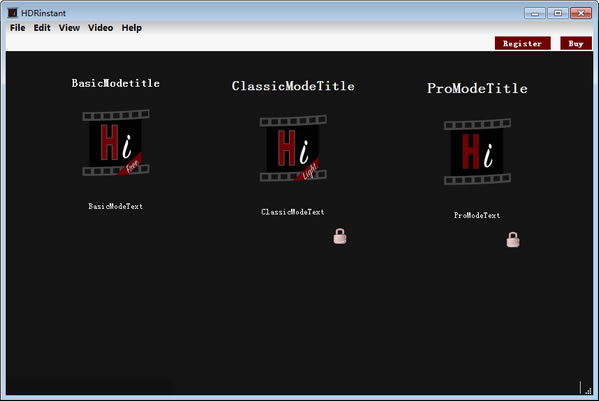Open the Video menu
This screenshot has height=401, width=599.
coord(100,28)
